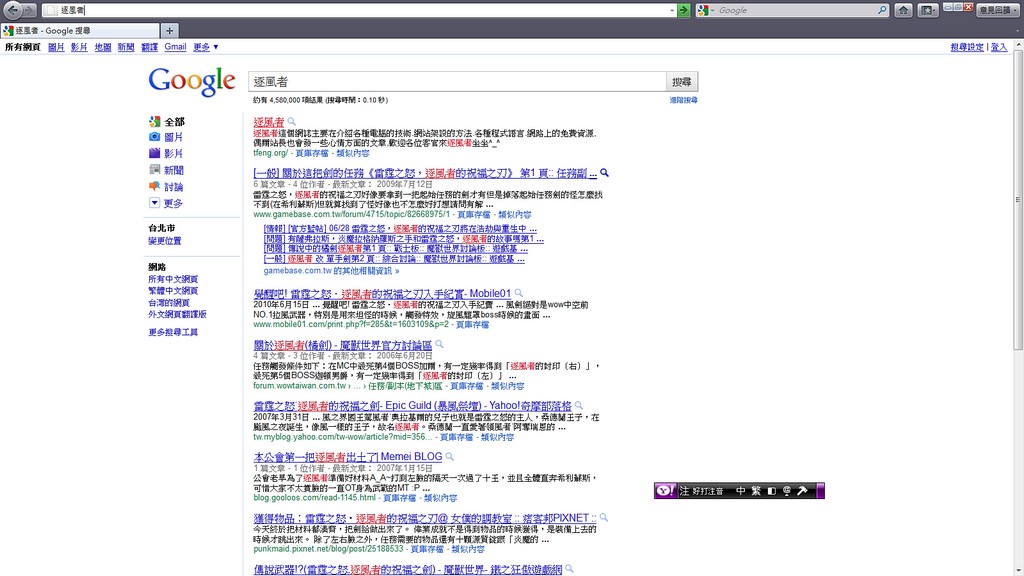Click the green Go arrow in address bar
This screenshot has width=1024, height=576.
click(x=684, y=10)
